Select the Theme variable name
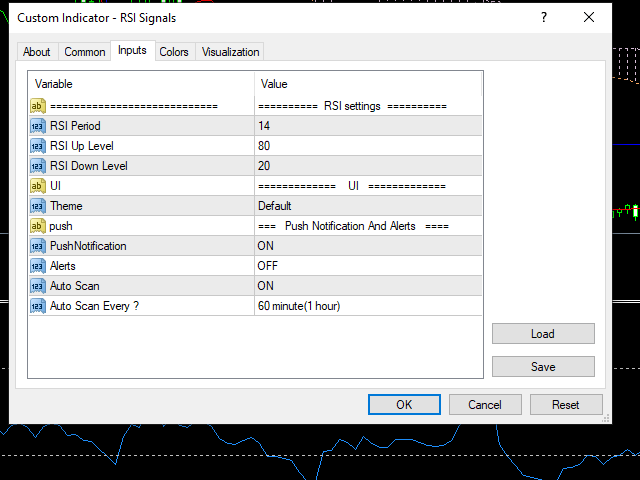 coord(66,206)
